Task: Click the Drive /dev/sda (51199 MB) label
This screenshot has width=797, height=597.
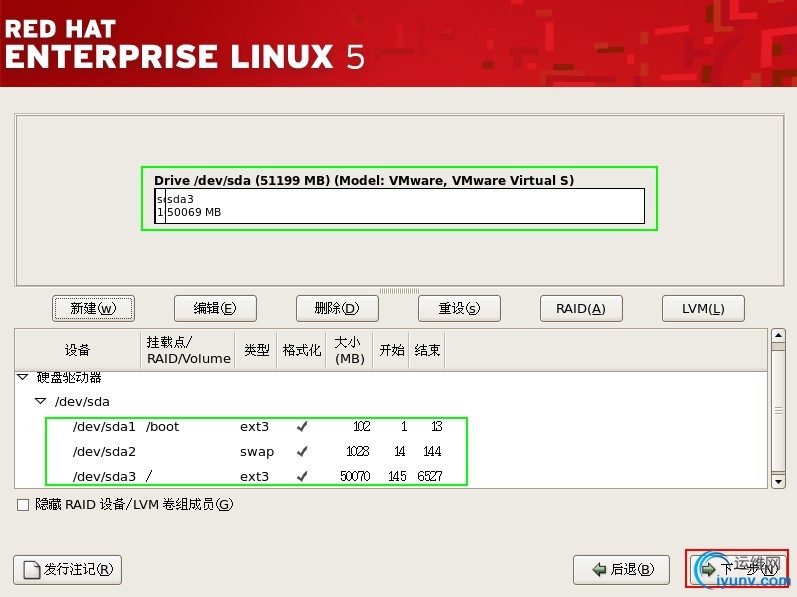Action: pos(364,180)
